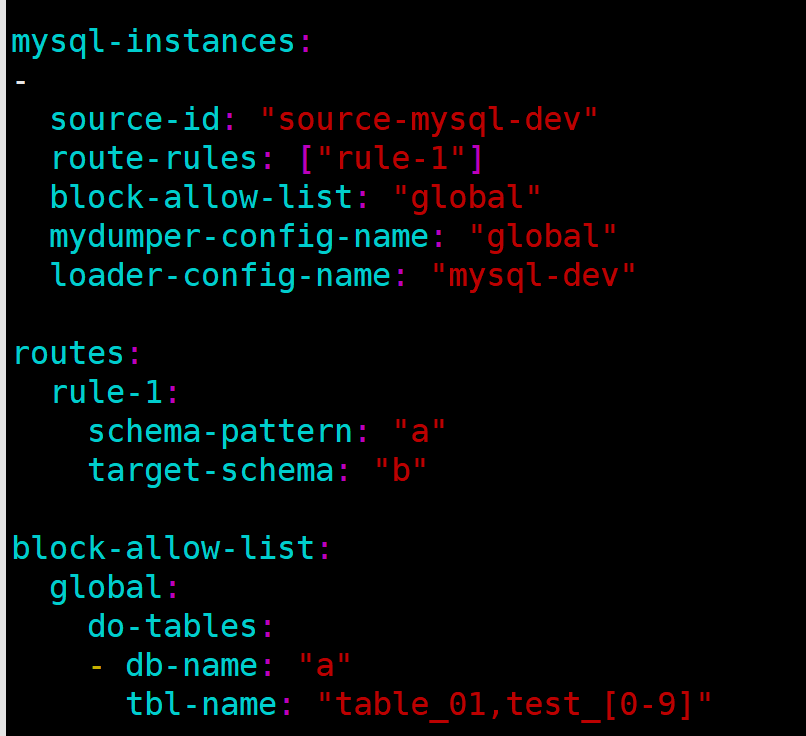Click the tbl-name key
The image size is (806, 736).
point(201,704)
